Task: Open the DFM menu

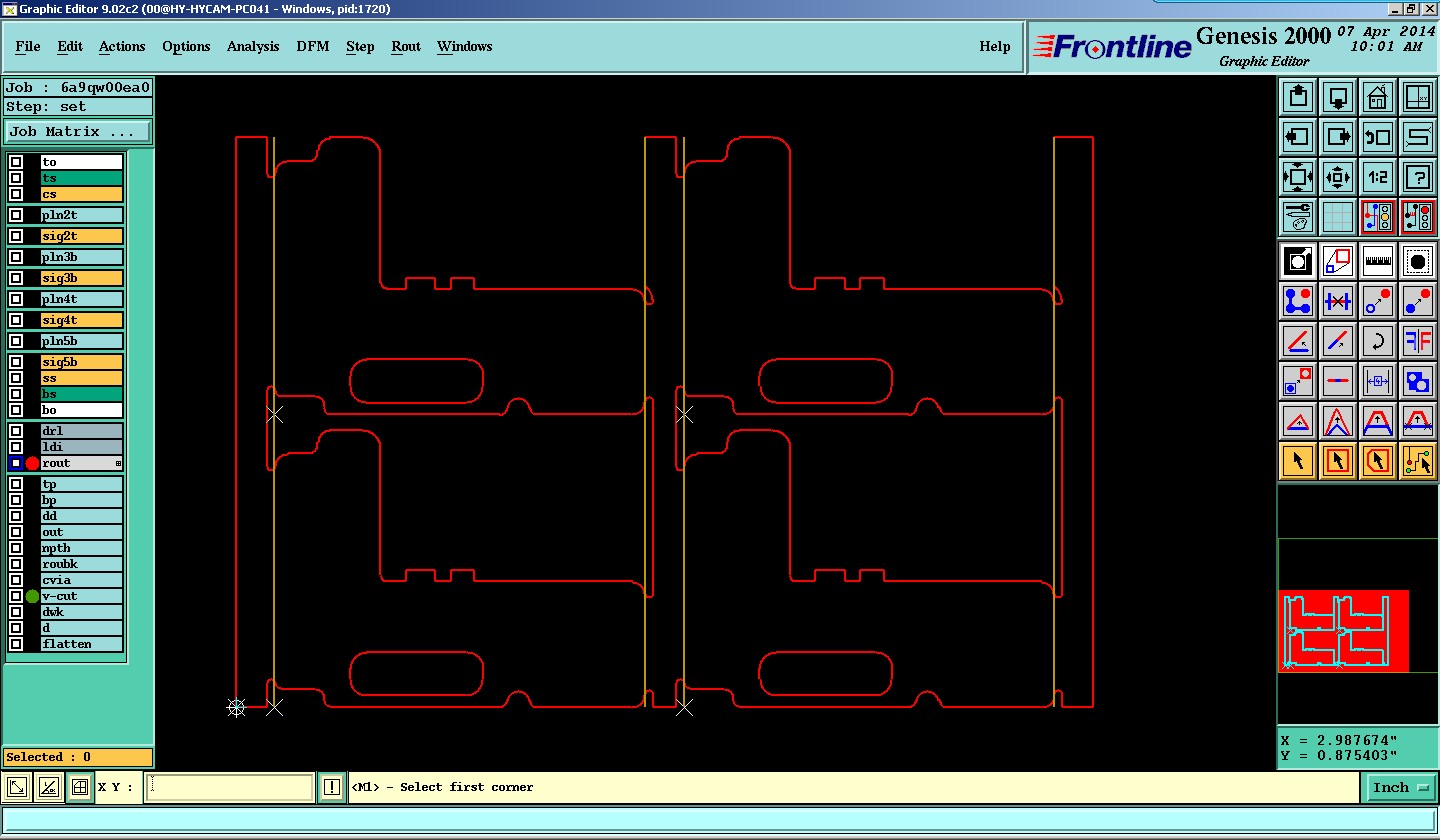Action: [313, 47]
